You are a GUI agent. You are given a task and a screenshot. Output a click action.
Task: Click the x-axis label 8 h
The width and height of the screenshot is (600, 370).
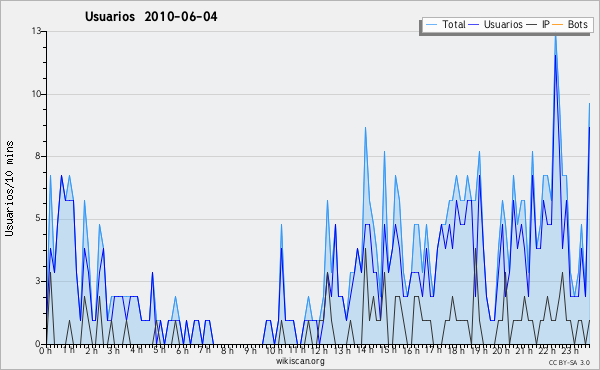coord(227,350)
